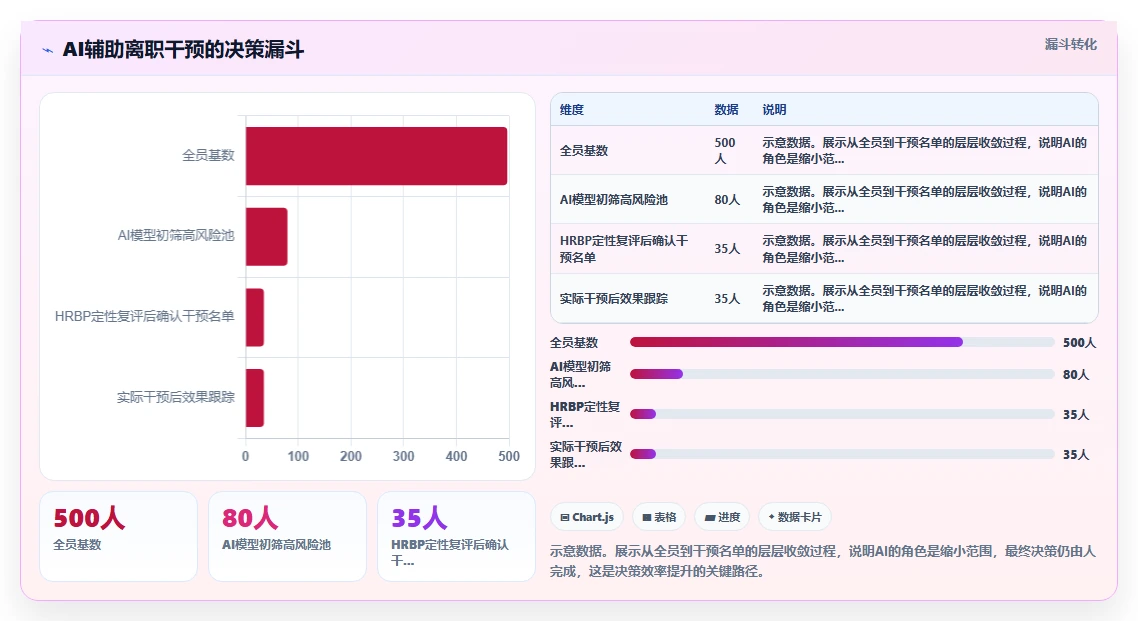The height and width of the screenshot is (621, 1138).
Task: Click the 80人 value beside progress bar
Action: [x=1076, y=374]
